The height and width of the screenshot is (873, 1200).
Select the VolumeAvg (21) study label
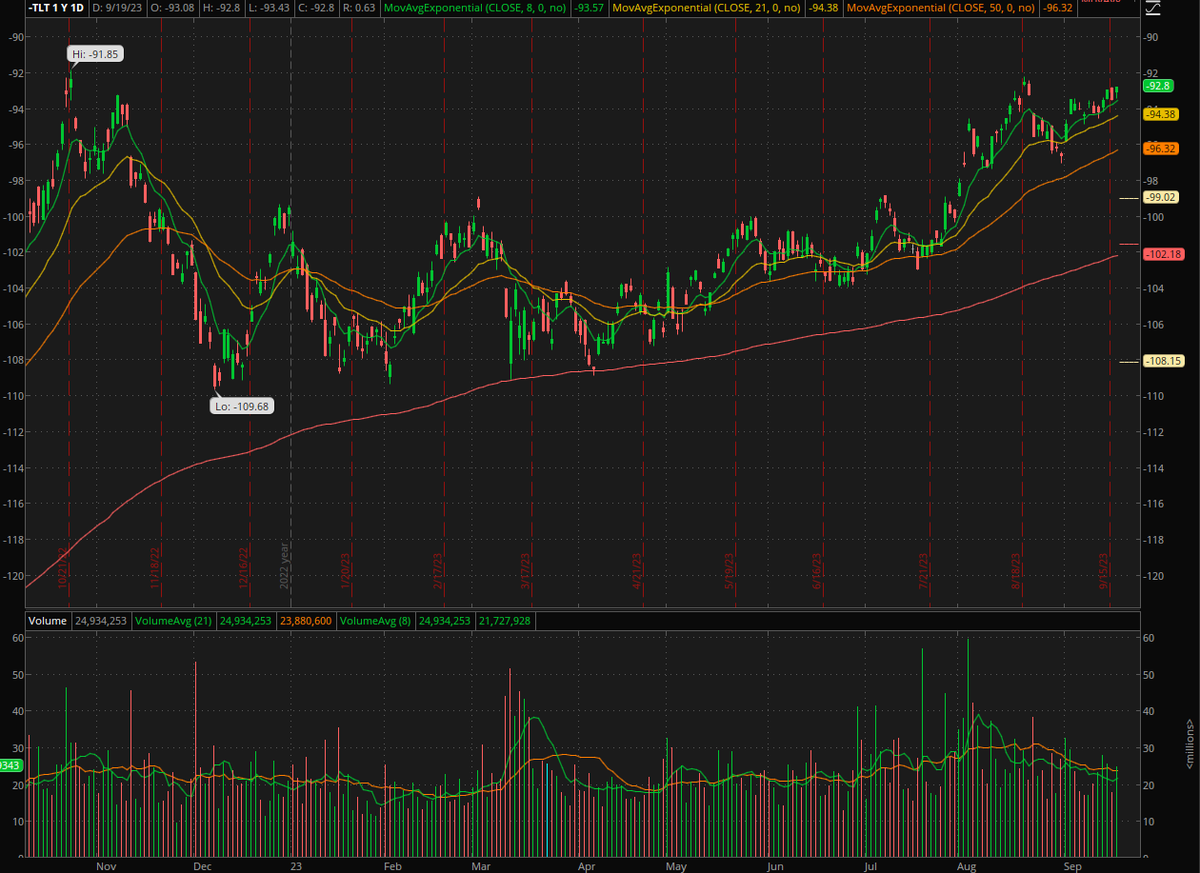(173, 621)
